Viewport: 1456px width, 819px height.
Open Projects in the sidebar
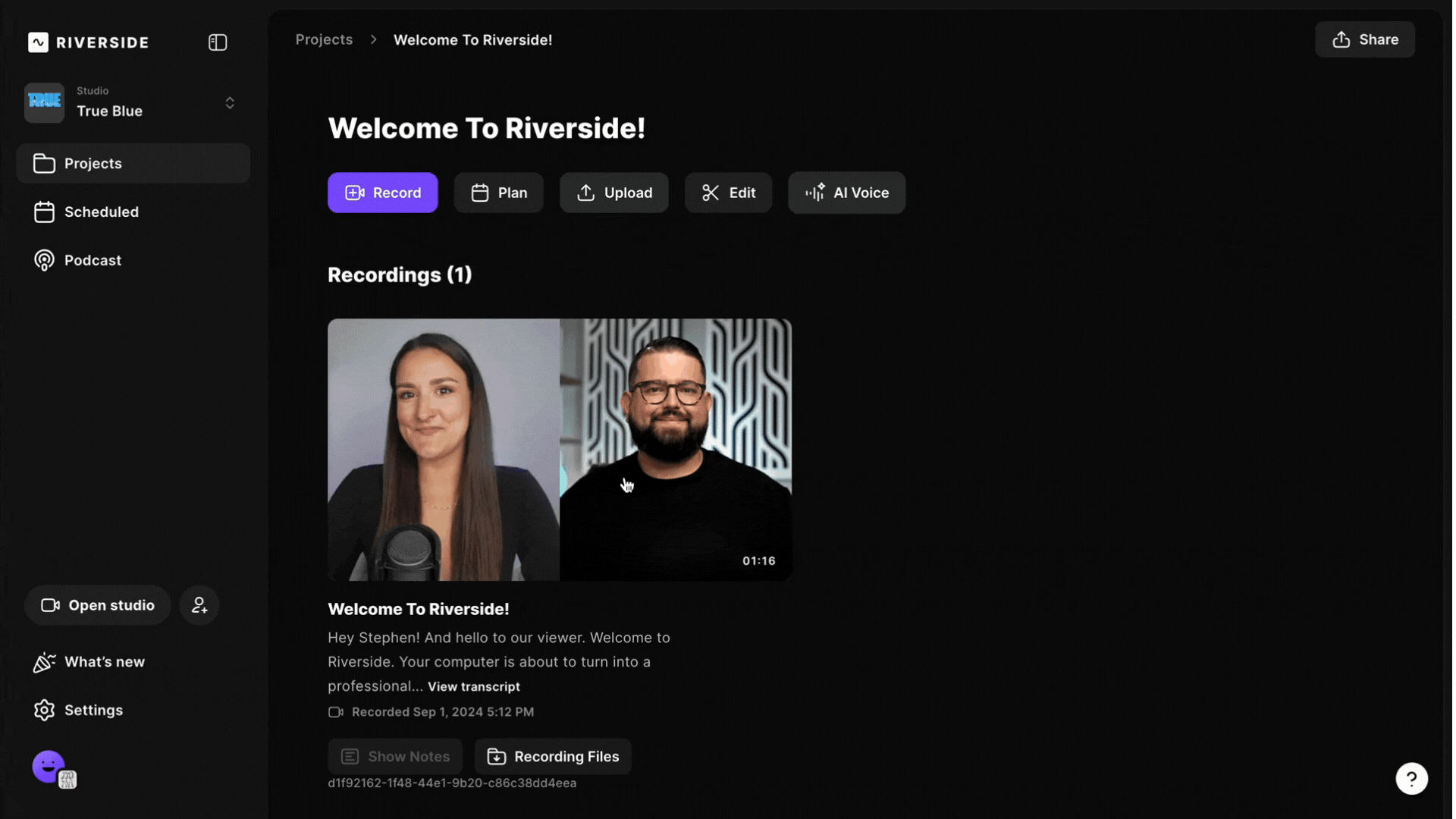click(133, 163)
